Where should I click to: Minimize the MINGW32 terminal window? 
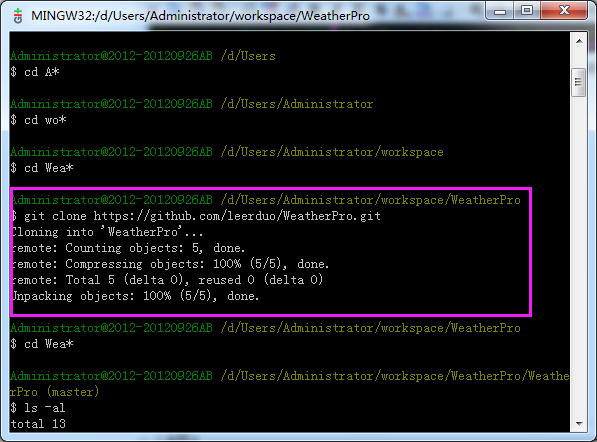pos(500,11)
